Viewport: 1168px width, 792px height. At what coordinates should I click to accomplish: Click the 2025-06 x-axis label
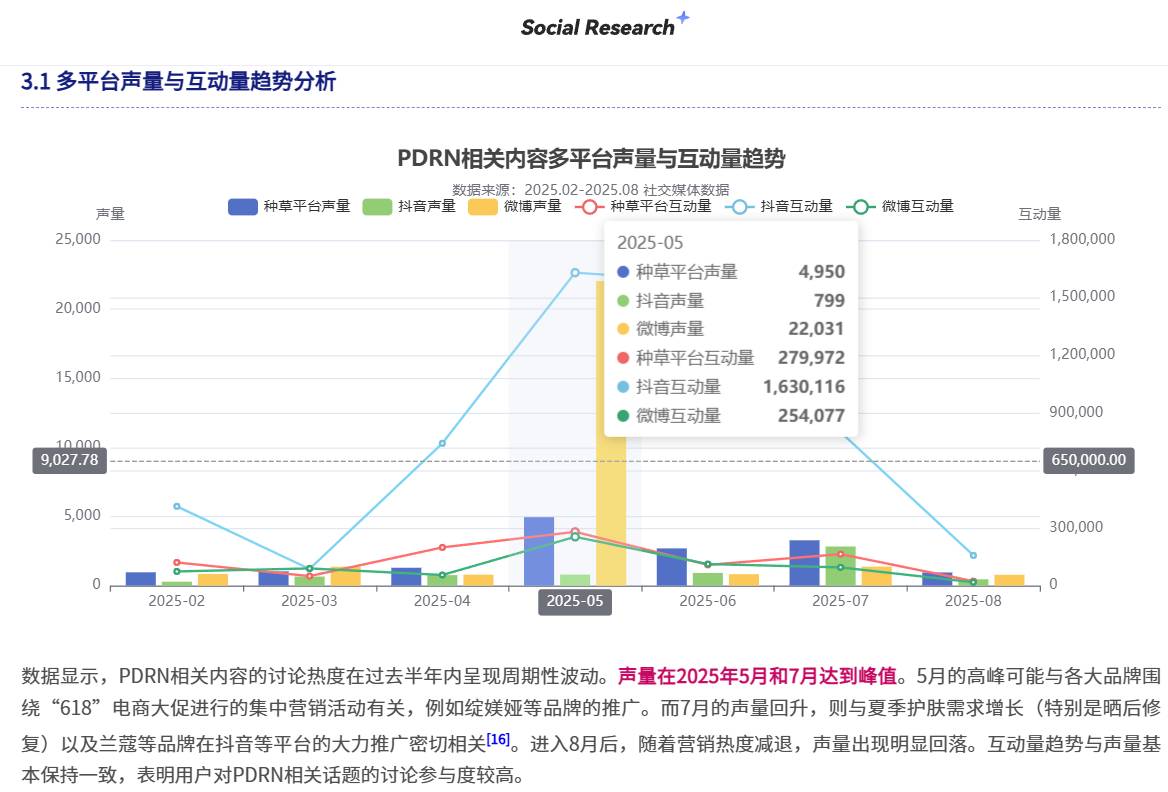click(707, 601)
